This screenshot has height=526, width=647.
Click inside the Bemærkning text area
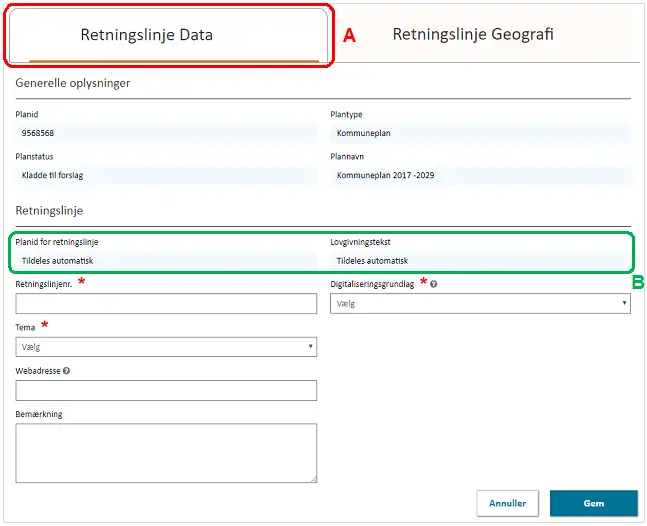[x=166, y=453]
